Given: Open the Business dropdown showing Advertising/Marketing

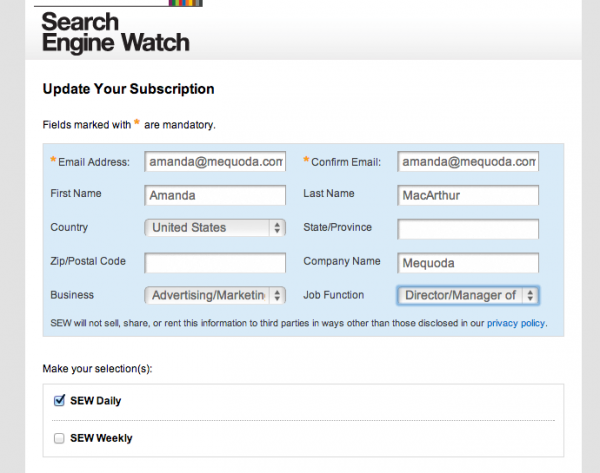Looking at the screenshot, I should [x=215, y=295].
